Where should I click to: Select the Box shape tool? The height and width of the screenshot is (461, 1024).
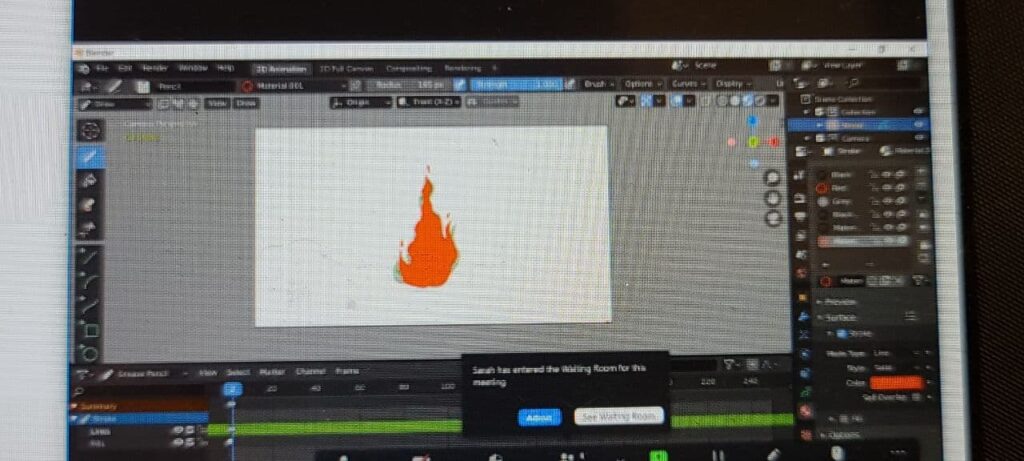tap(90, 329)
